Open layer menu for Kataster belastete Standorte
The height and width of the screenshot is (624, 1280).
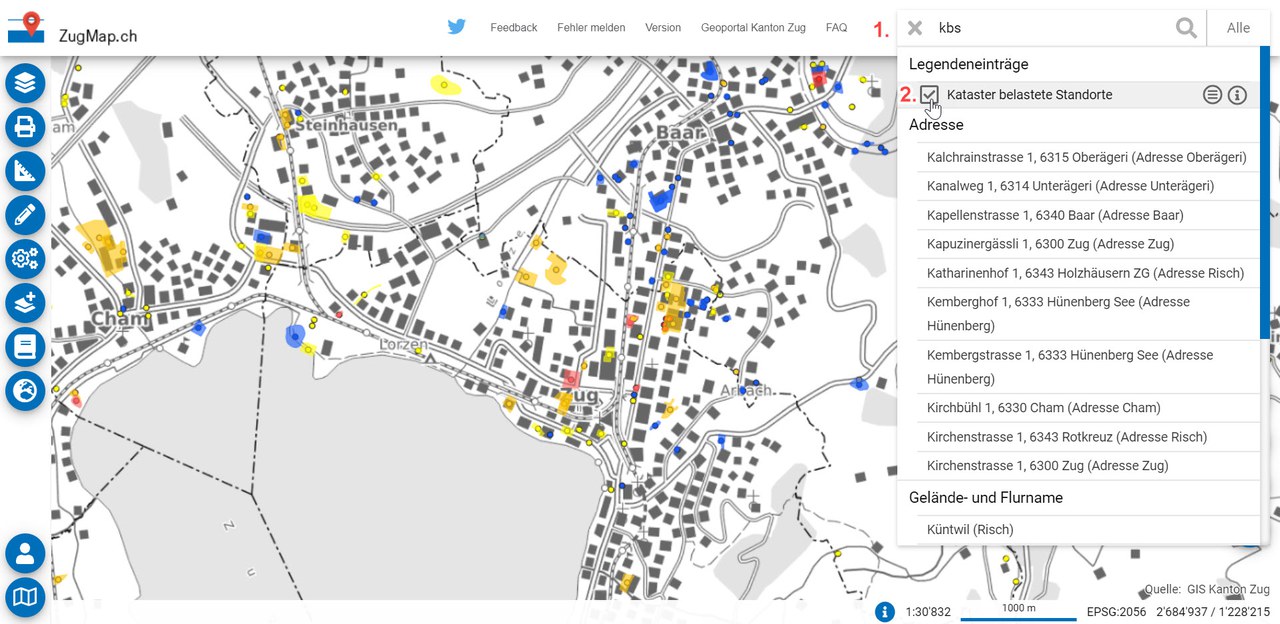point(1212,95)
